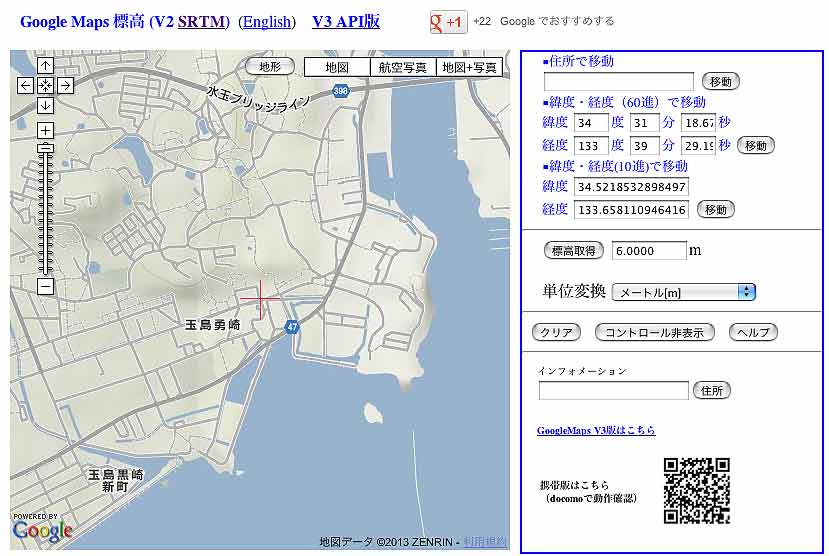829x556 pixels.
Task: Click decimal longitude field 133.658110946416
Action: click(x=631, y=209)
